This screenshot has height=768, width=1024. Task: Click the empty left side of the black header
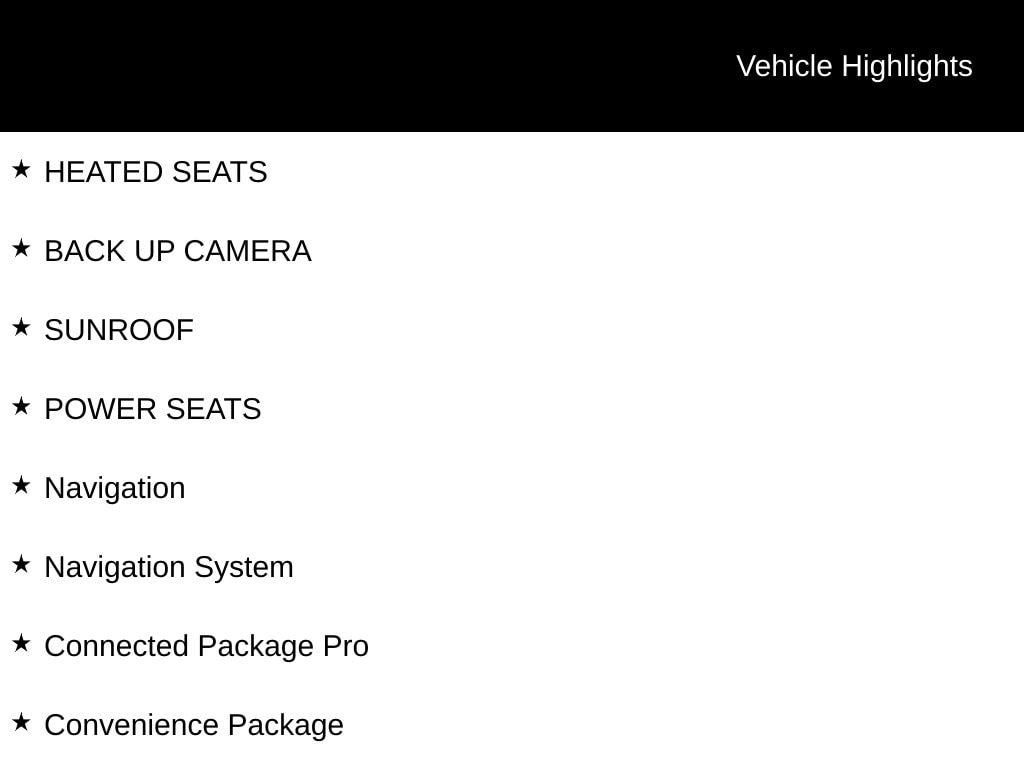point(300,66)
